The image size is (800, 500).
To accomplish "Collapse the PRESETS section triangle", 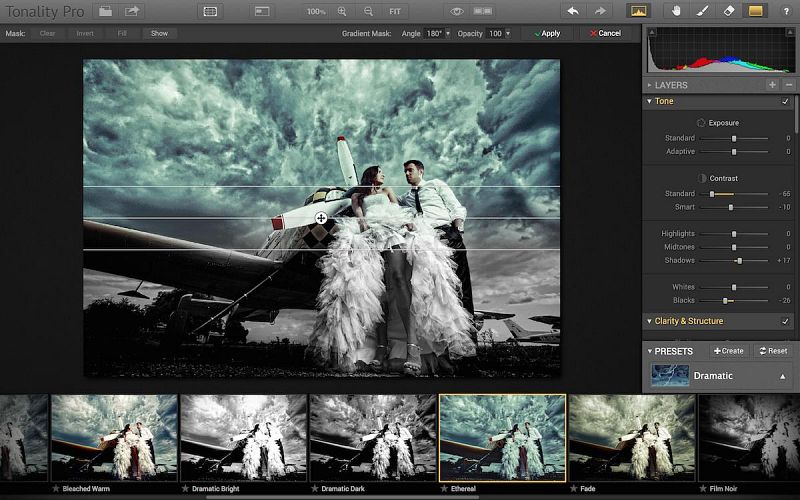I will 650,351.
